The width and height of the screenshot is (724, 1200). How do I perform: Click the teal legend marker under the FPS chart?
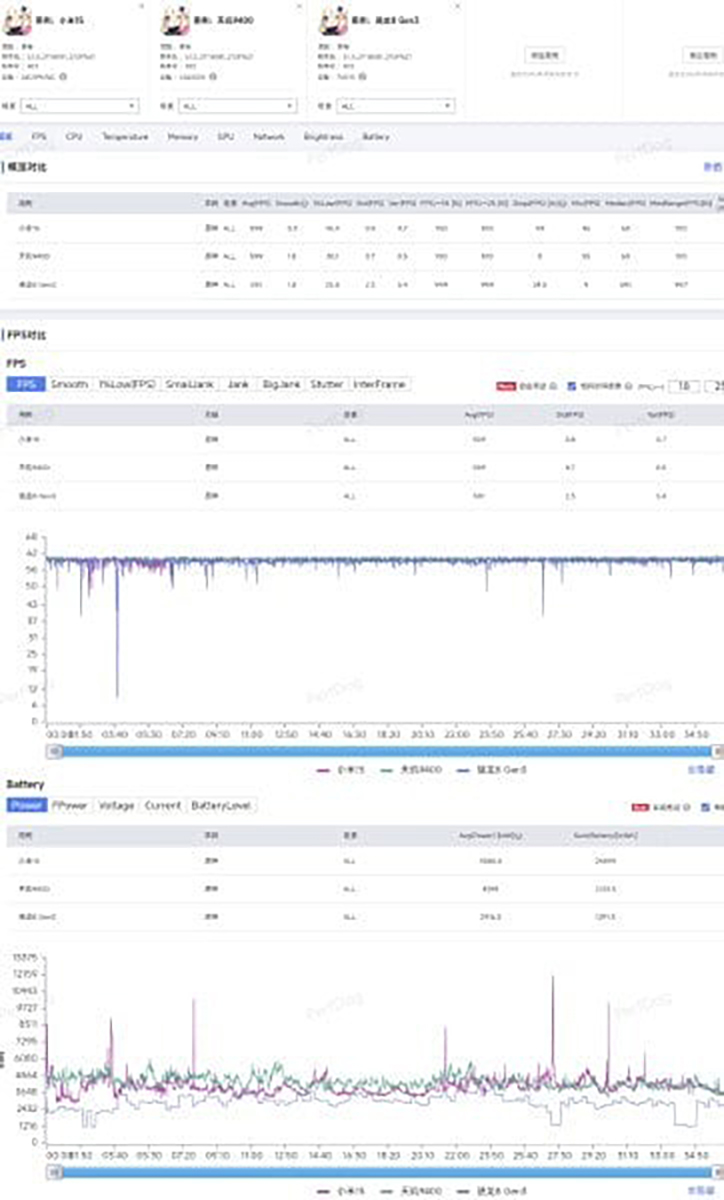tap(378, 770)
